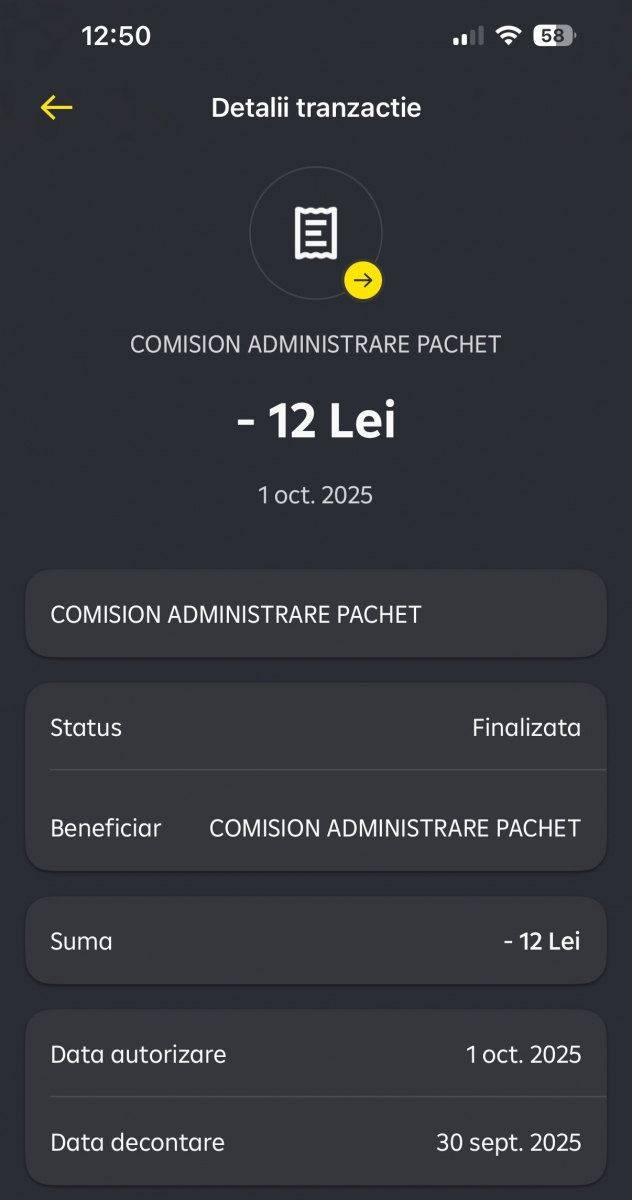Click the Status row label
This screenshot has height=1200, width=632.
pyautogui.click(x=86, y=727)
